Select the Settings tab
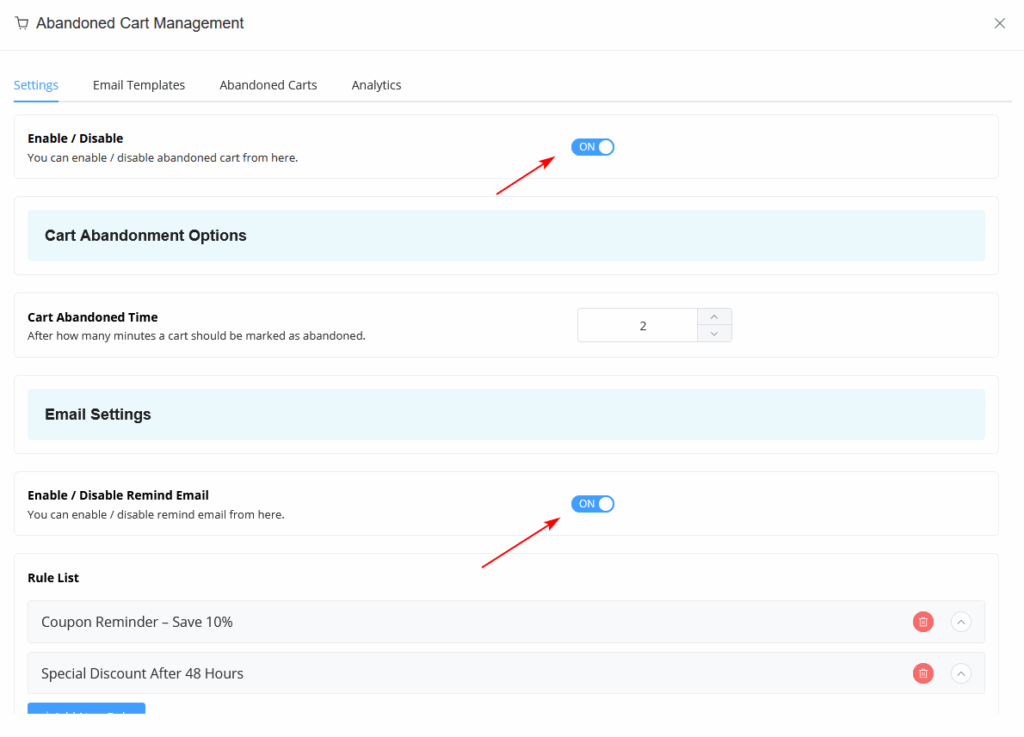The image size is (1024, 737). pyautogui.click(x=36, y=85)
